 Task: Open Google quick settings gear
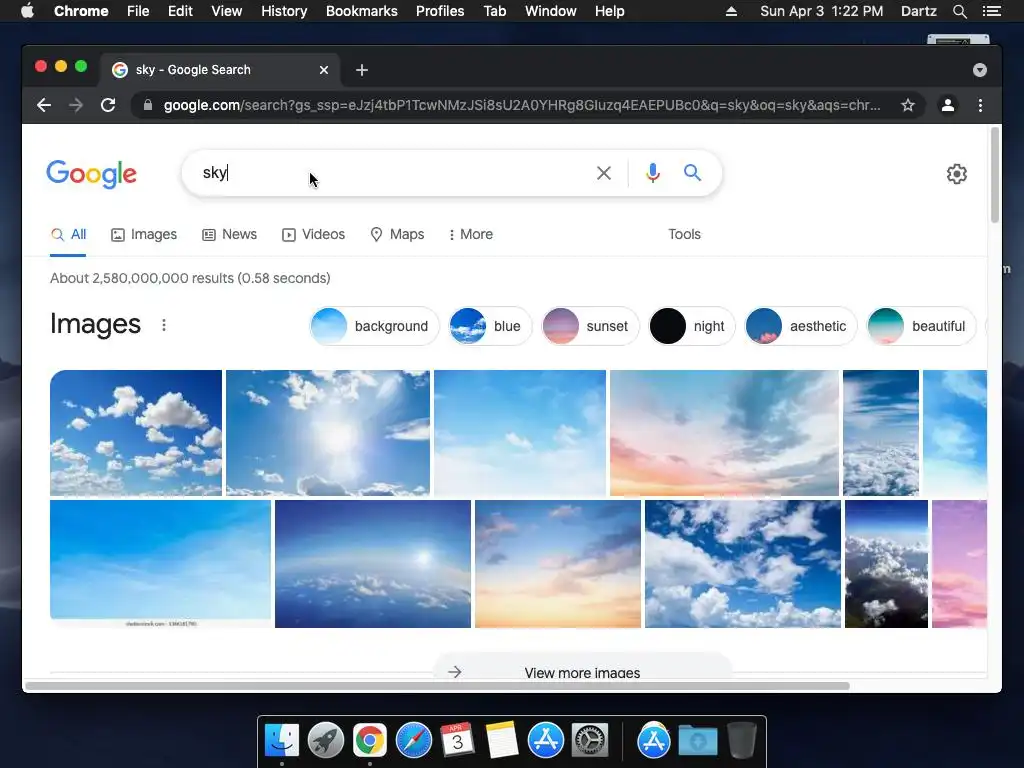coord(957,174)
